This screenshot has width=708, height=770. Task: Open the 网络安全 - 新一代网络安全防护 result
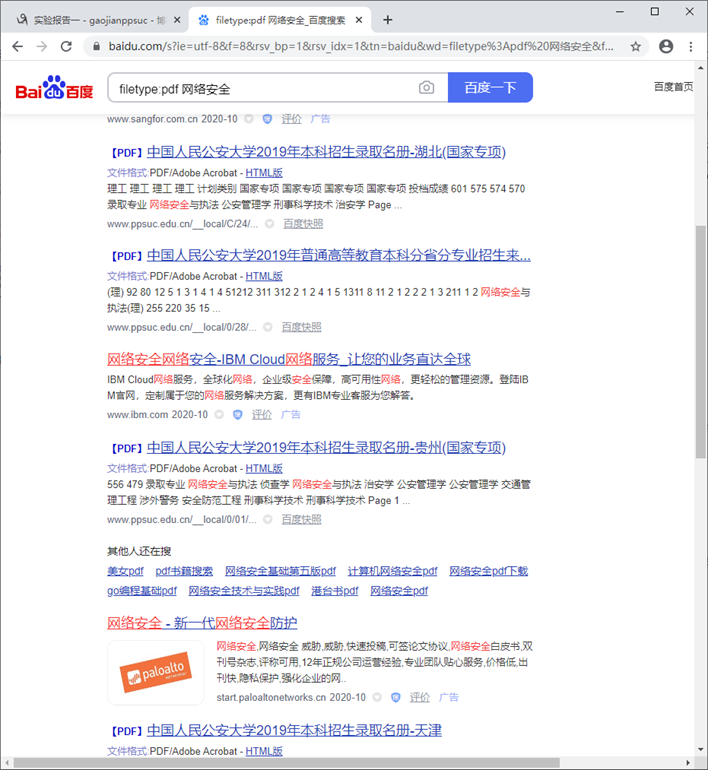coord(202,623)
